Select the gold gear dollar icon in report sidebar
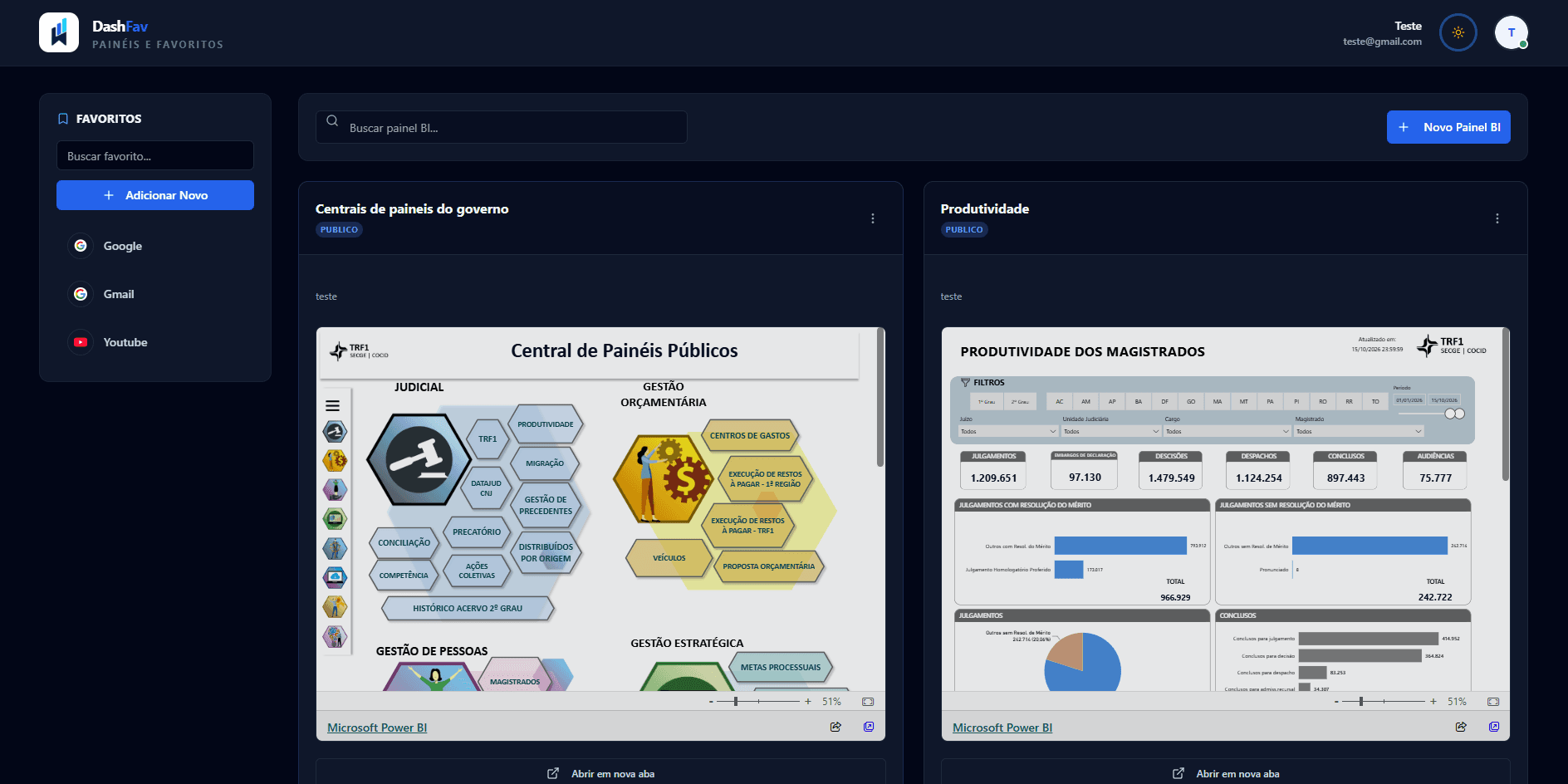The image size is (1568, 784). 335,460
